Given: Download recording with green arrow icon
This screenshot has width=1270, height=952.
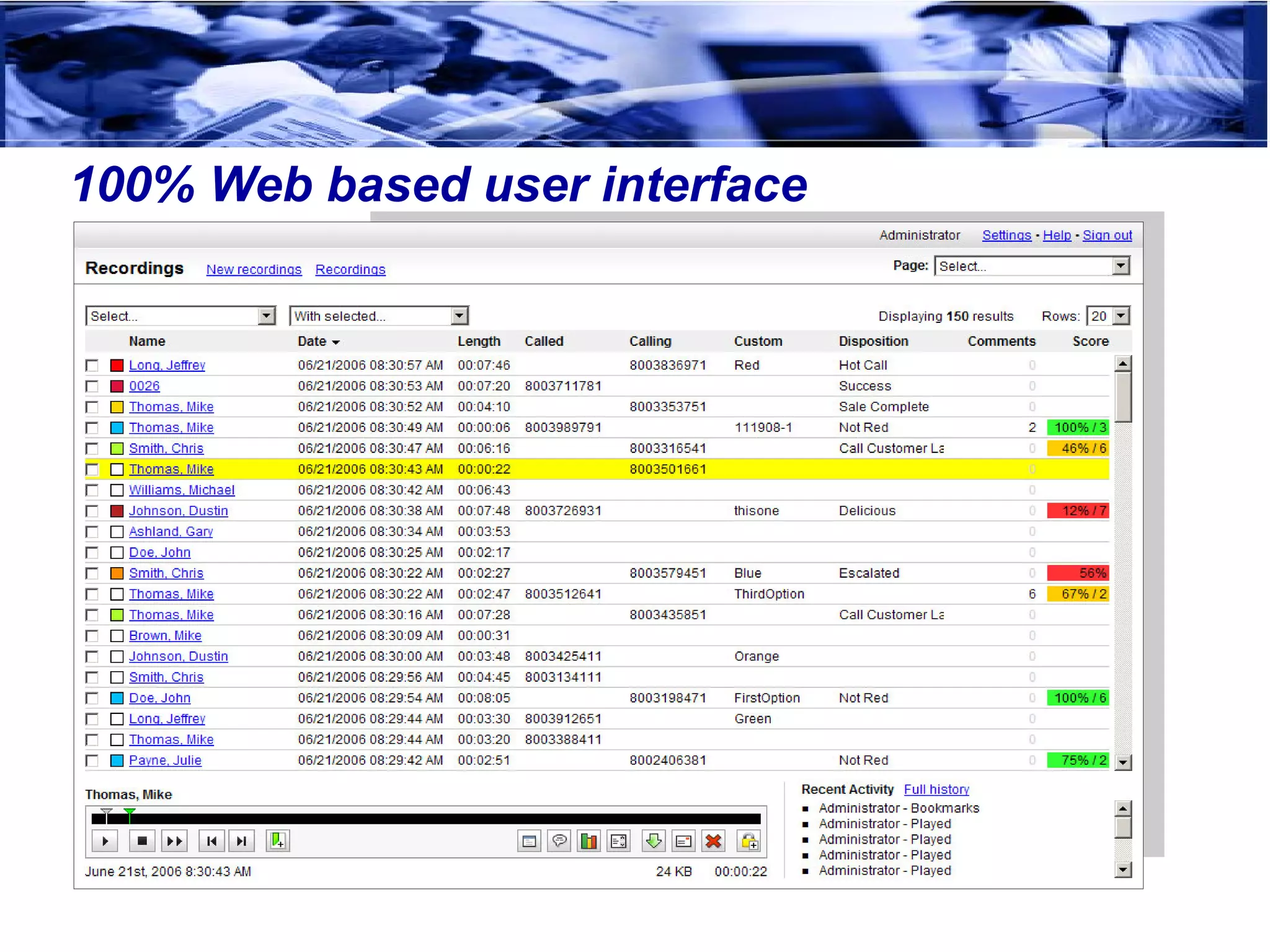Looking at the screenshot, I should [654, 841].
